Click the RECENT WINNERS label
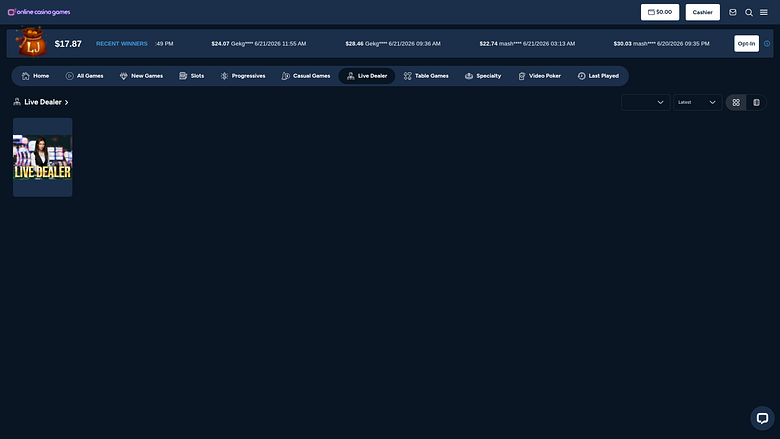 click(122, 44)
